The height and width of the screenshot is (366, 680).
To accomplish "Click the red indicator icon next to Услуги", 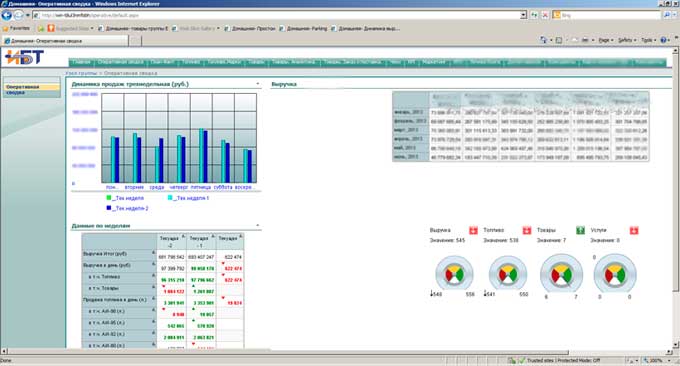I will point(634,230).
